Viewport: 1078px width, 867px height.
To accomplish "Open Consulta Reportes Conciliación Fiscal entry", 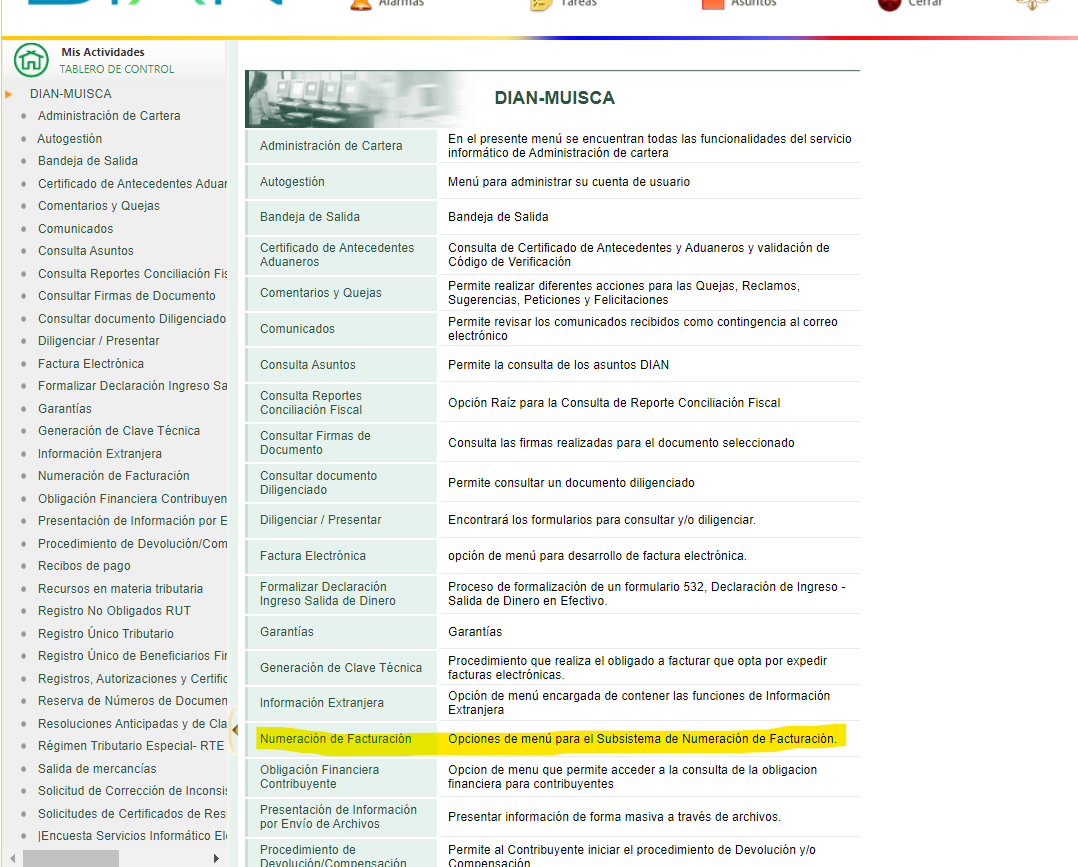I will (311, 402).
